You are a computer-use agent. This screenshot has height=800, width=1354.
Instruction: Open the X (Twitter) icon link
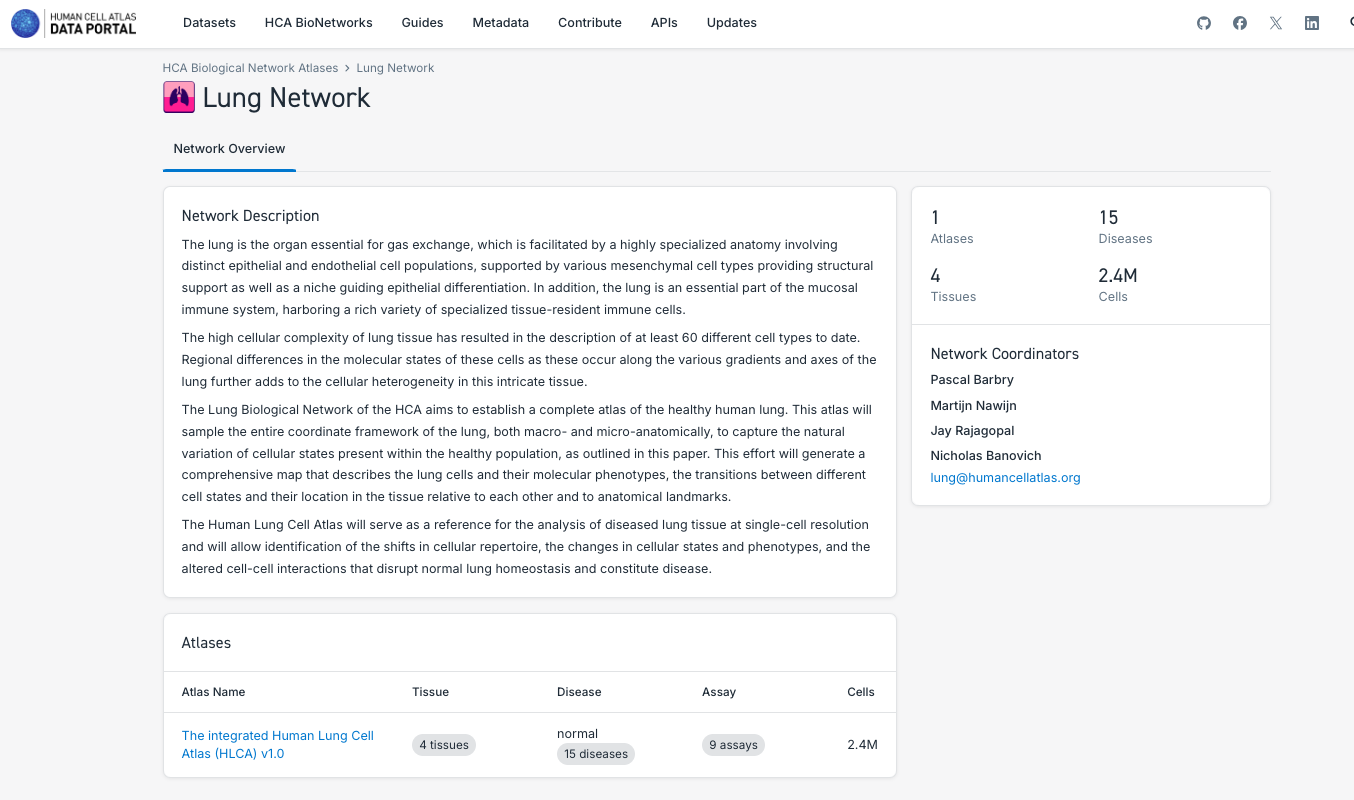point(1276,23)
